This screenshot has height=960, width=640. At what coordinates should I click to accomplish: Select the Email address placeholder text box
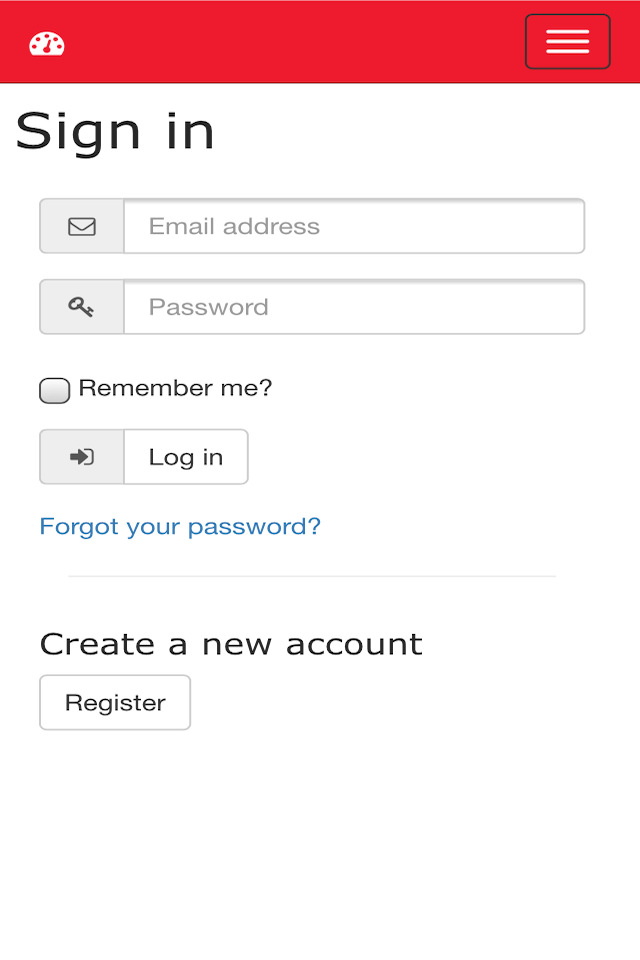355,226
